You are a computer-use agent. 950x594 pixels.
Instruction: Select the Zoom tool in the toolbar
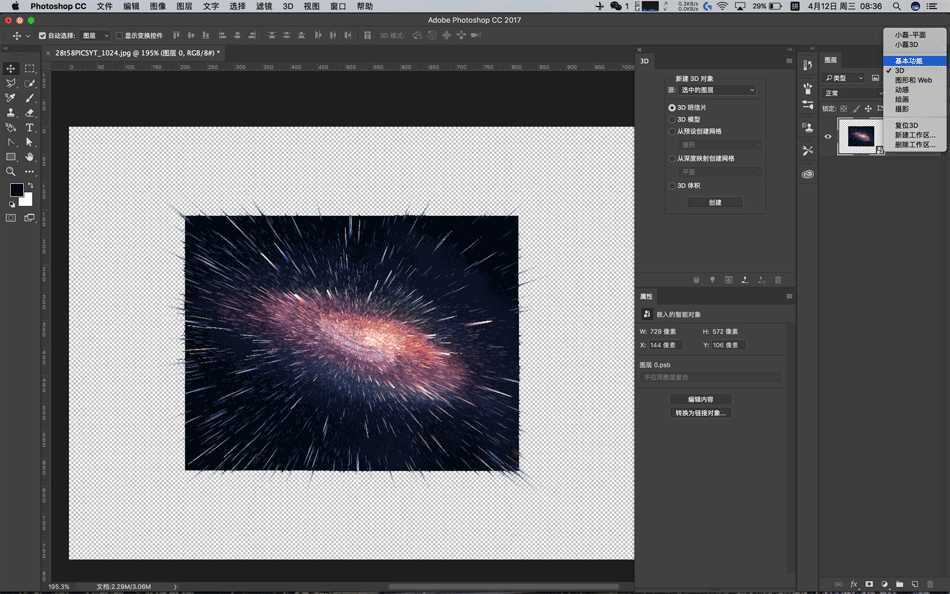[10, 170]
